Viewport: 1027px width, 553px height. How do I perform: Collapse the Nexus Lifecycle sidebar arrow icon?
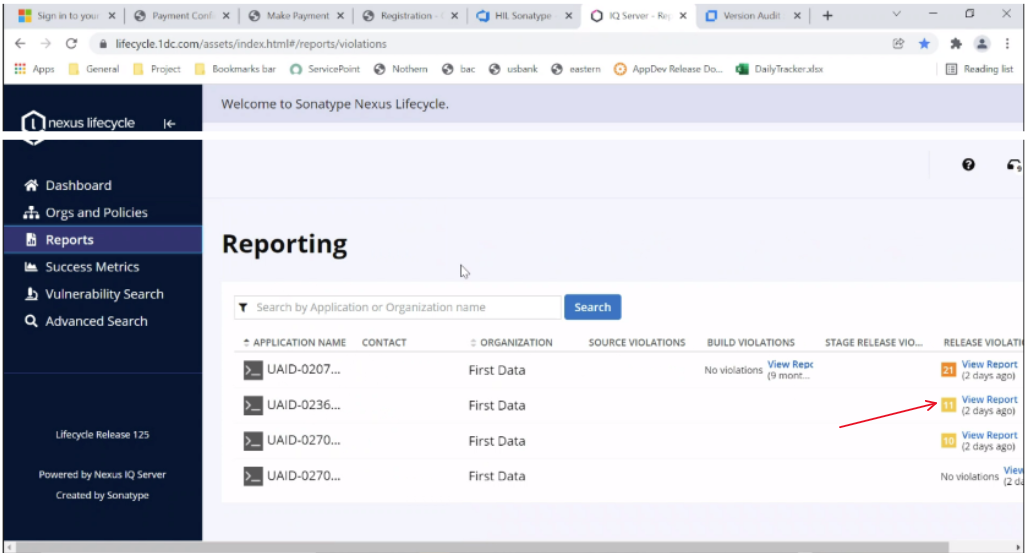(169, 123)
